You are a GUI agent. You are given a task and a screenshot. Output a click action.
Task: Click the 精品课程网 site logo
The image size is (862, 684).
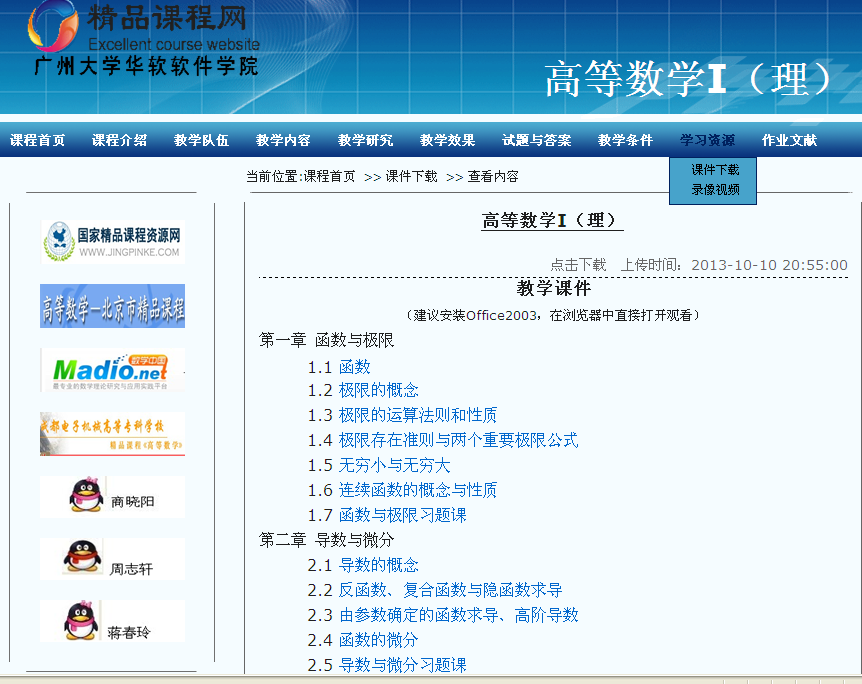[x=140, y=38]
